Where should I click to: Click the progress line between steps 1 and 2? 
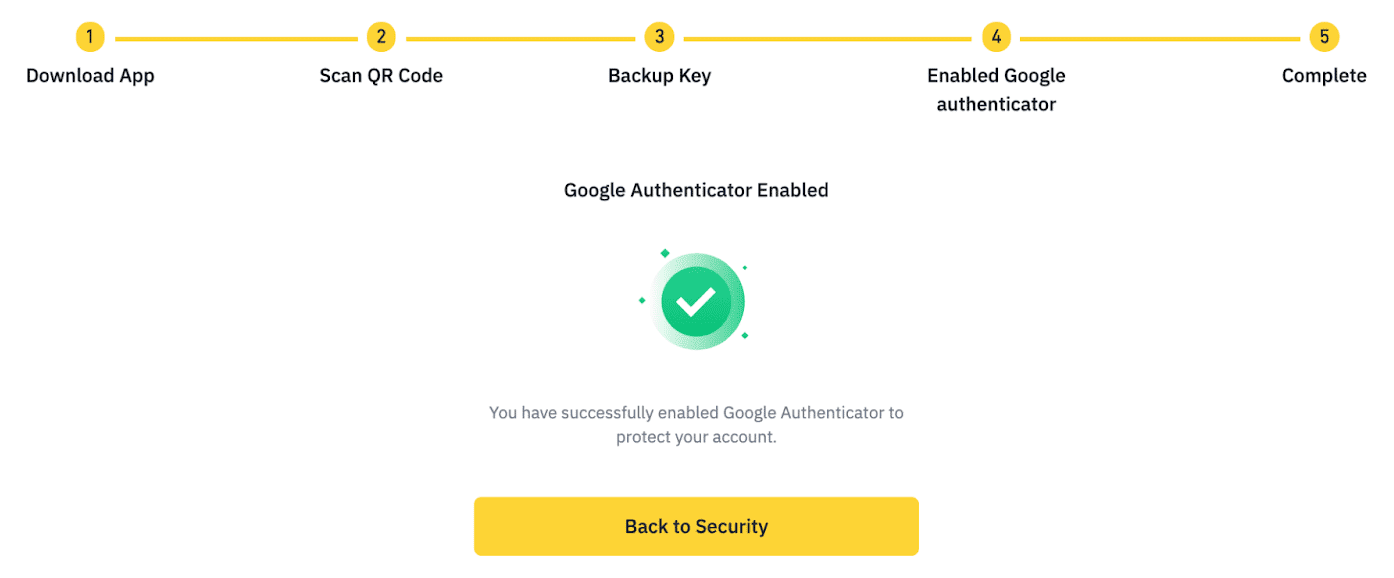point(235,36)
